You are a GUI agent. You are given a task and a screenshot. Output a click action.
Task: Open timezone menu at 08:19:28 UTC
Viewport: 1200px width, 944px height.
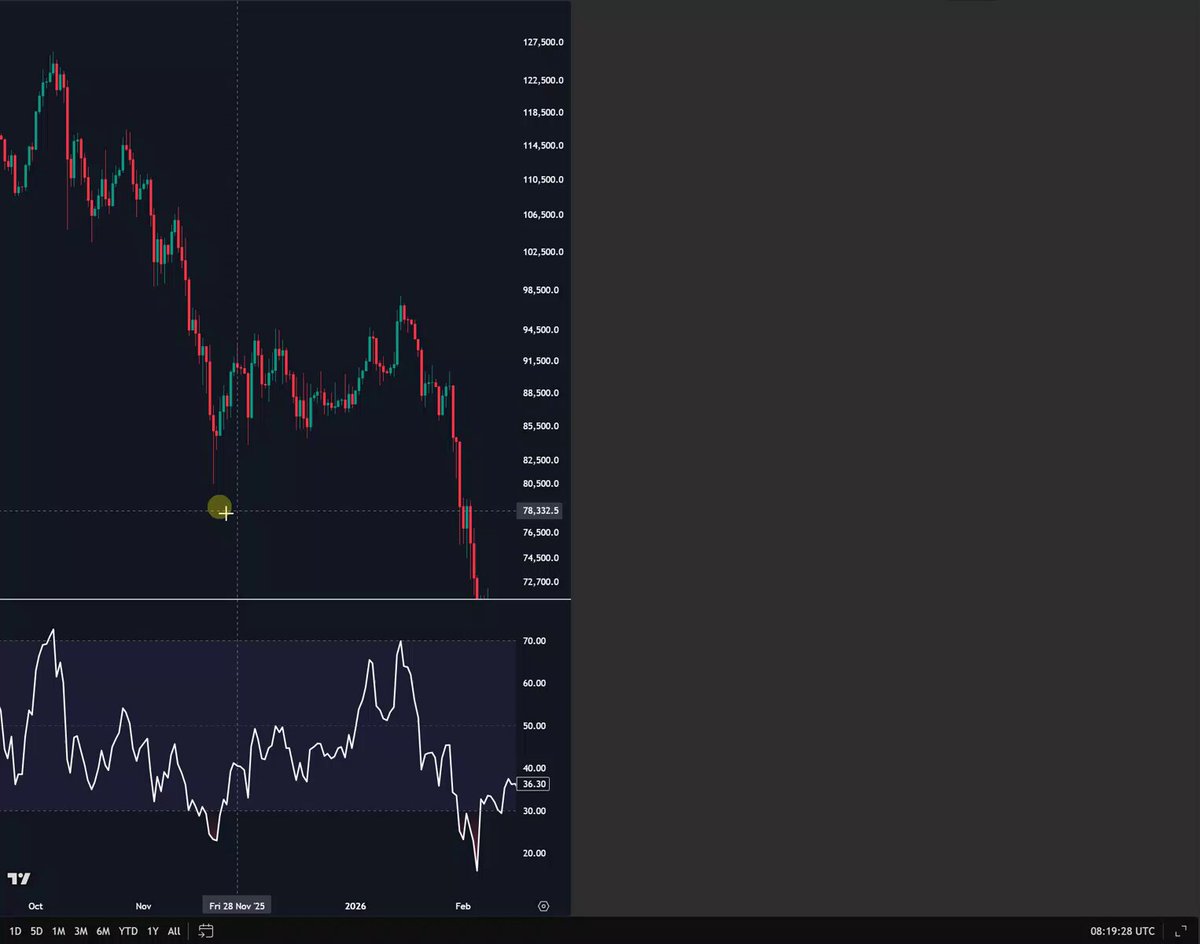pyautogui.click(x=1122, y=931)
